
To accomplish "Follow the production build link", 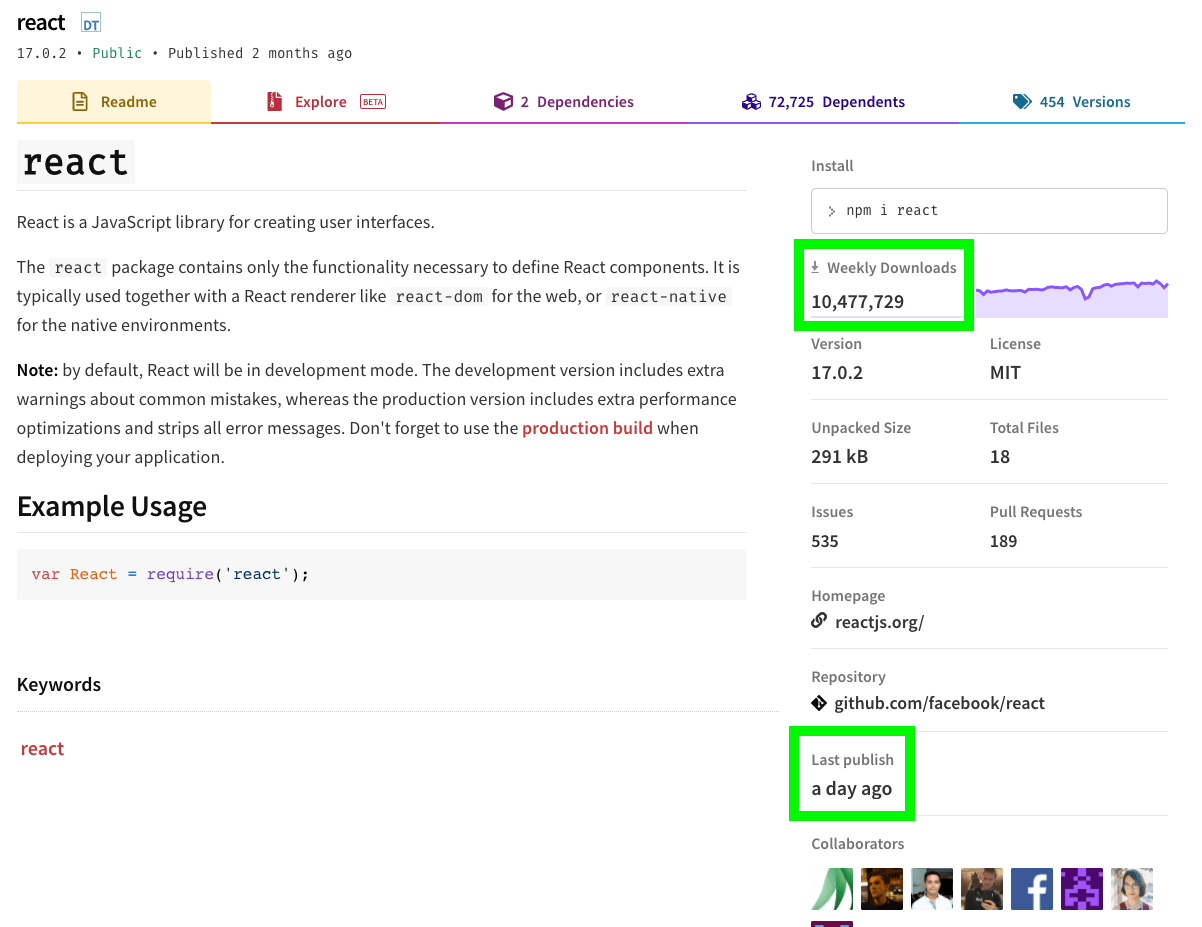I will [x=587, y=428].
